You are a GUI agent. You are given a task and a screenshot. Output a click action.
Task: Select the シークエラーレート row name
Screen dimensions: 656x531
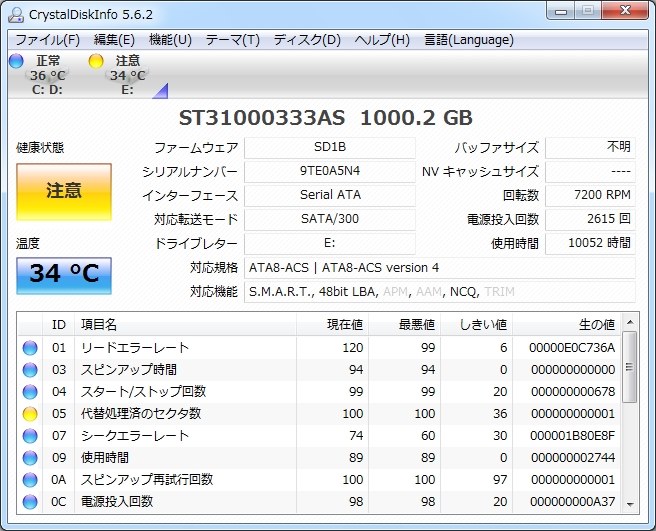[x=135, y=436]
